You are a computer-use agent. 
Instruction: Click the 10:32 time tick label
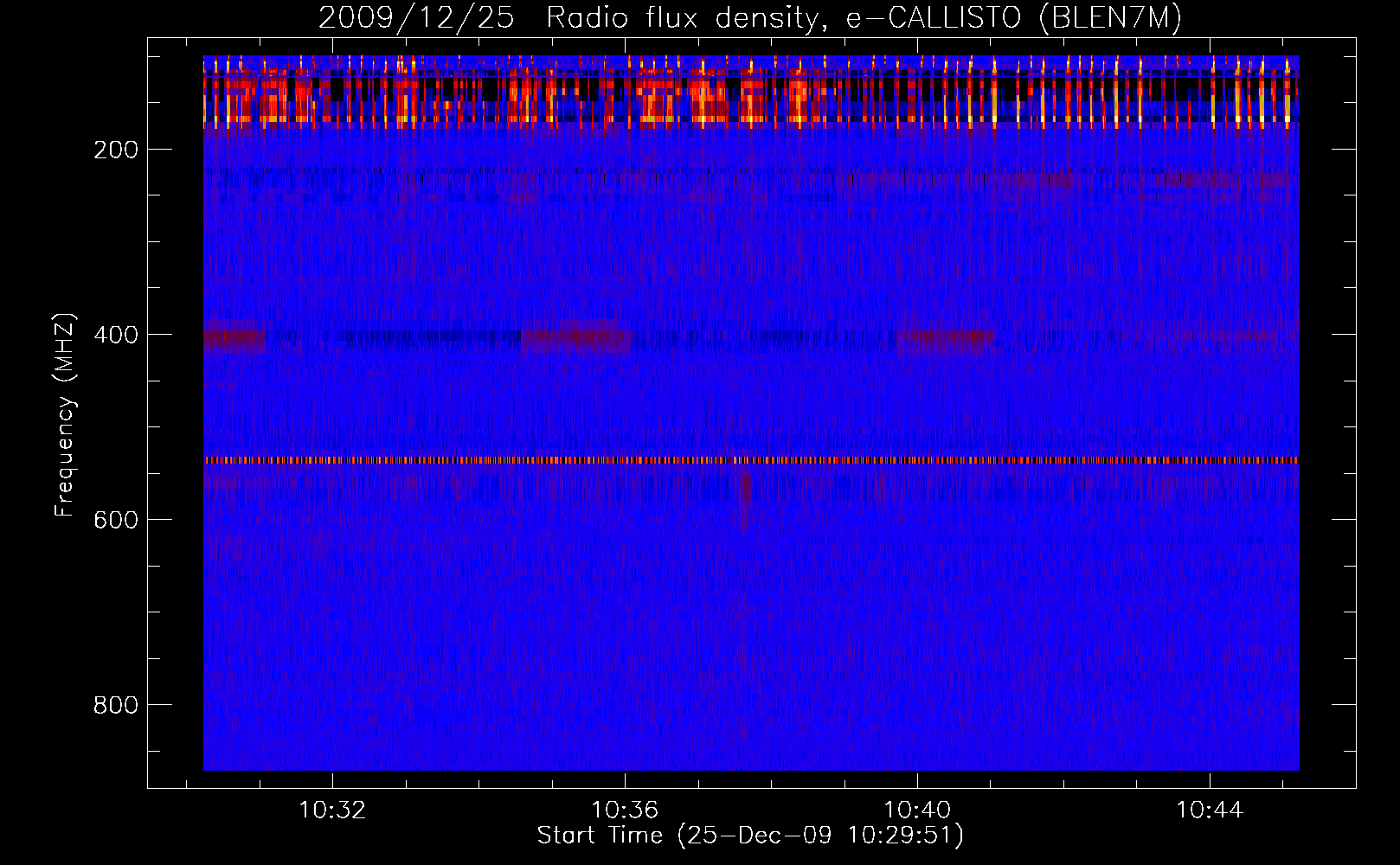[332, 811]
